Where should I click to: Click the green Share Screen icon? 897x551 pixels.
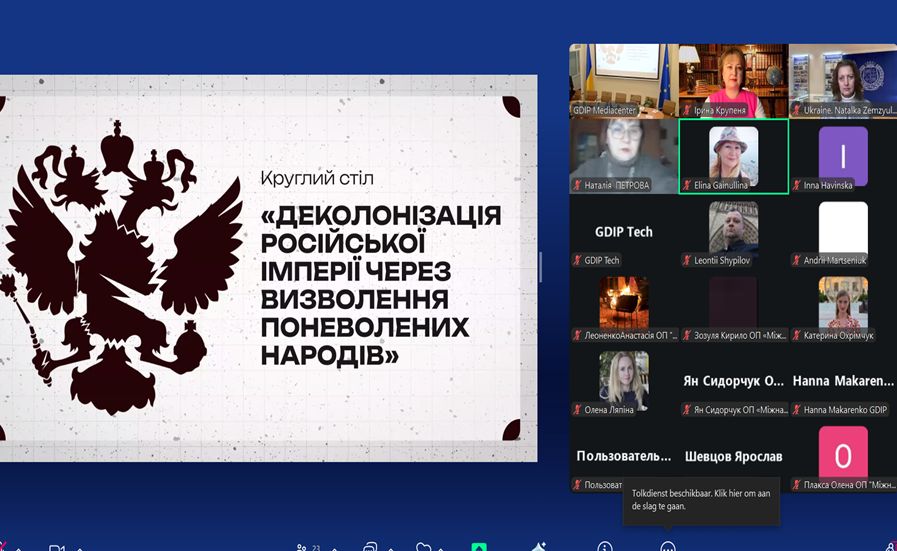click(x=480, y=547)
